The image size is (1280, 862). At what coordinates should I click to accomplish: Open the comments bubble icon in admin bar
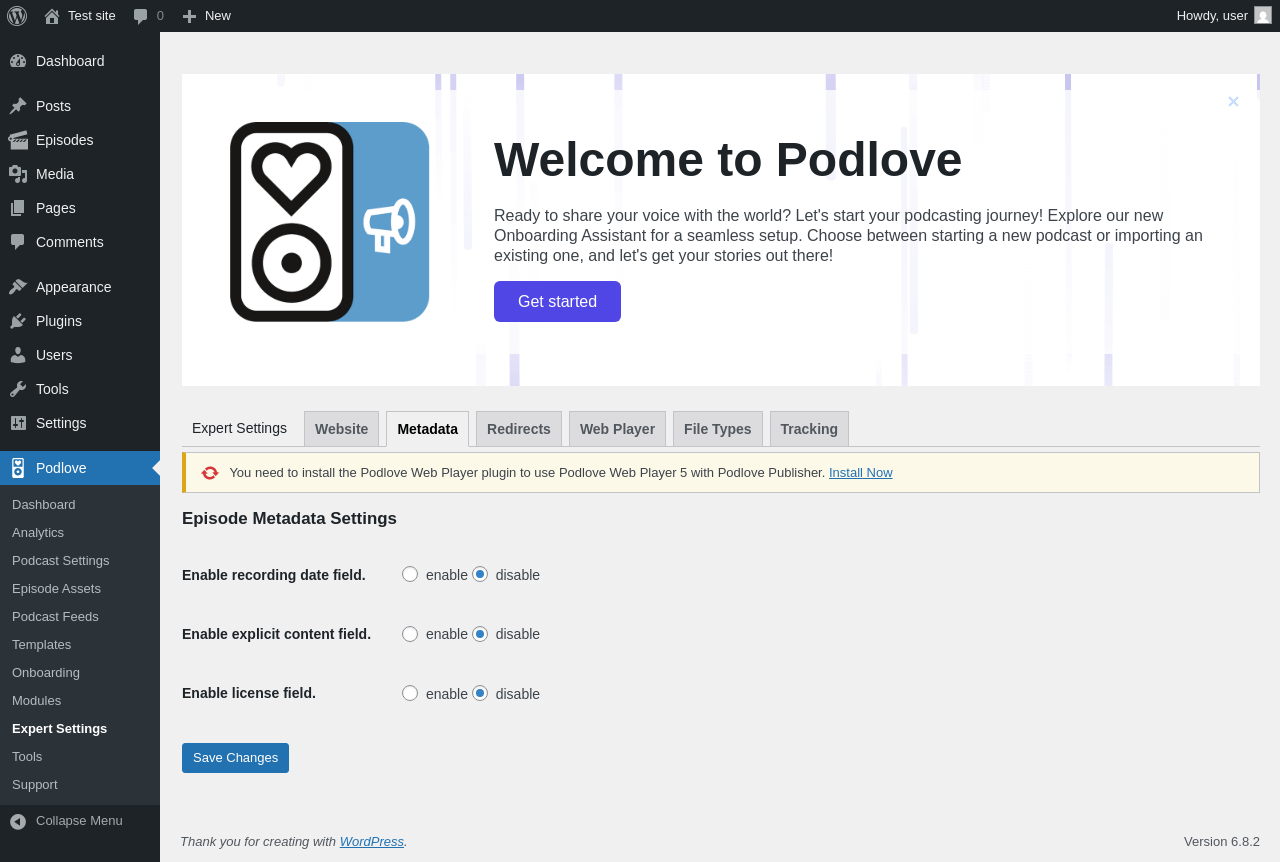point(141,16)
